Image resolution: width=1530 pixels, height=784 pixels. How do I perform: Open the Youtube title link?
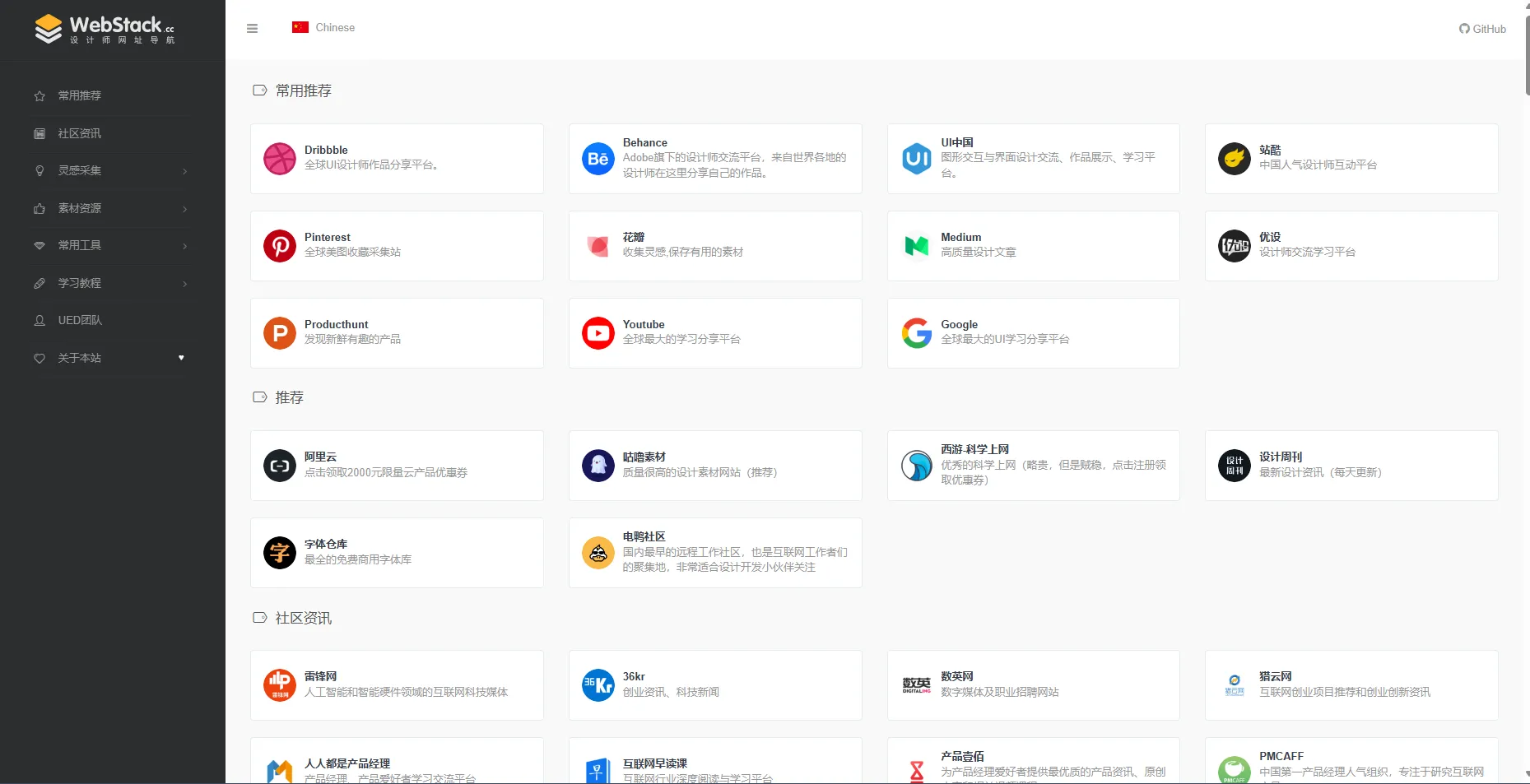(x=644, y=324)
